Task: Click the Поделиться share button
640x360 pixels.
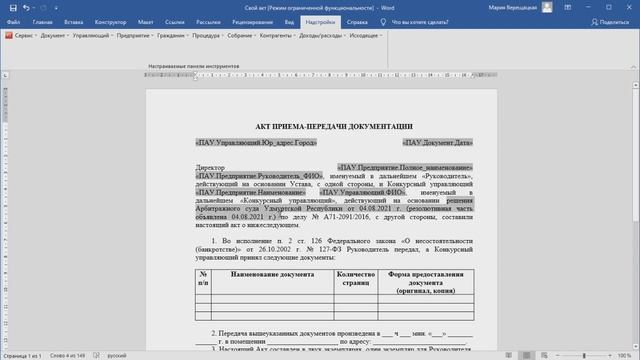Action: pyautogui.click(x=610, y=22)
